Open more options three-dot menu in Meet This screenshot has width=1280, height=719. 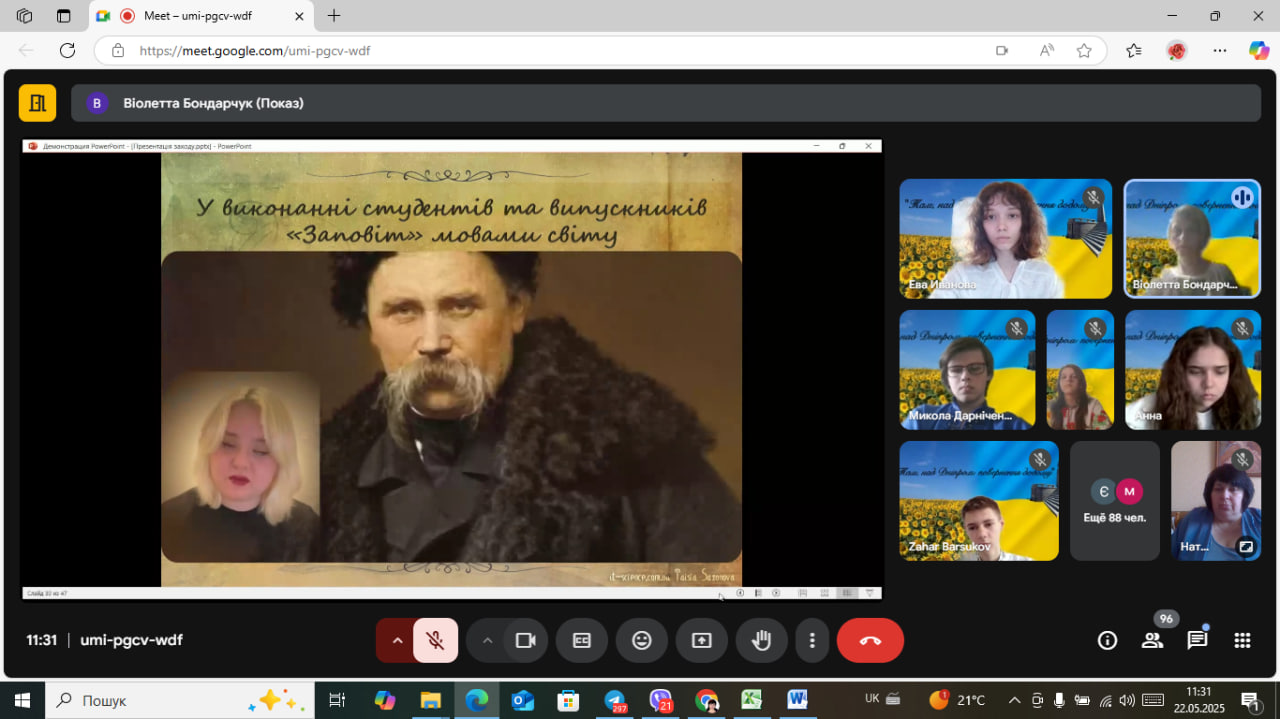coord(812,641)
